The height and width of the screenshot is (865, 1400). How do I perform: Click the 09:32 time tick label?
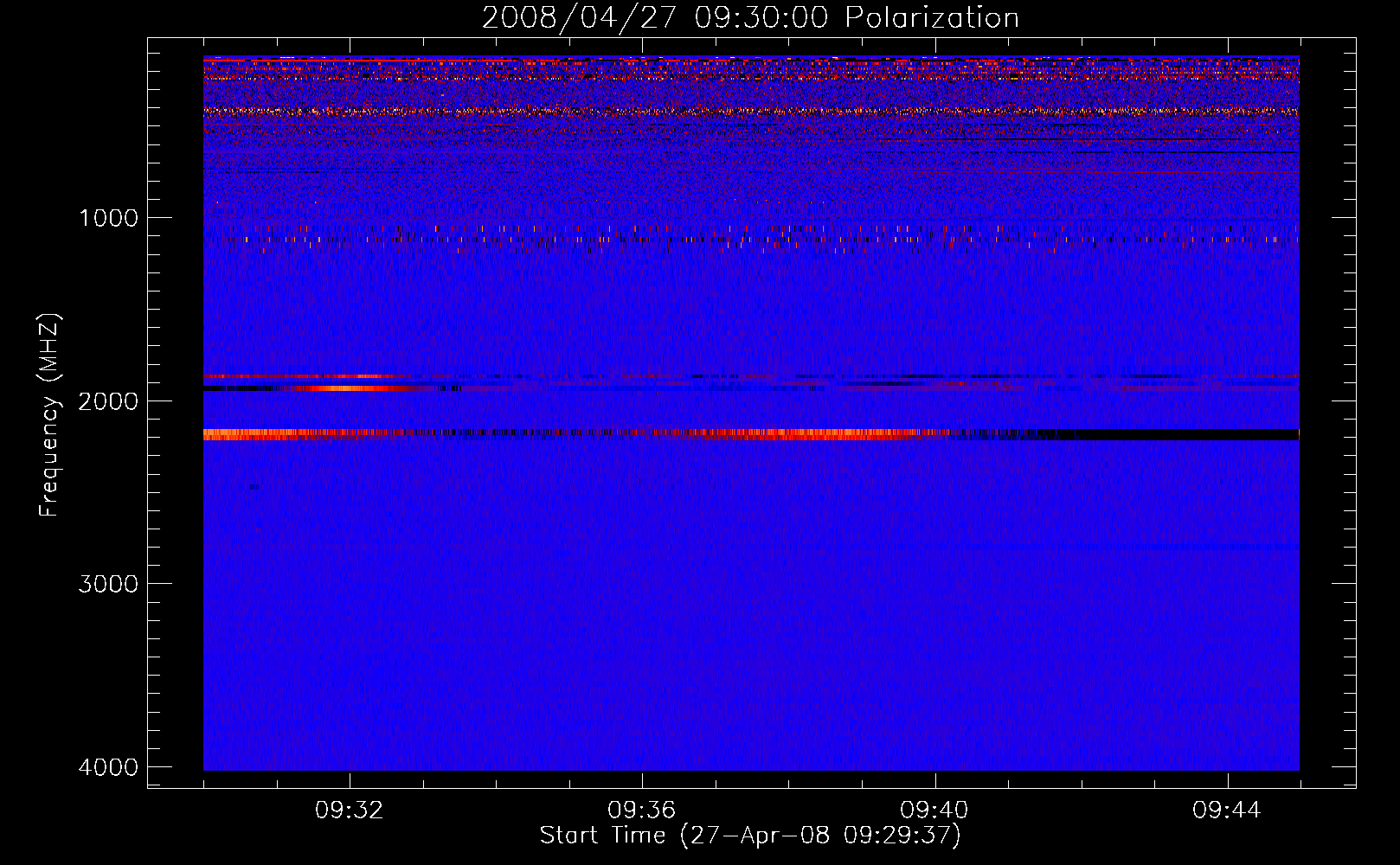350,811
